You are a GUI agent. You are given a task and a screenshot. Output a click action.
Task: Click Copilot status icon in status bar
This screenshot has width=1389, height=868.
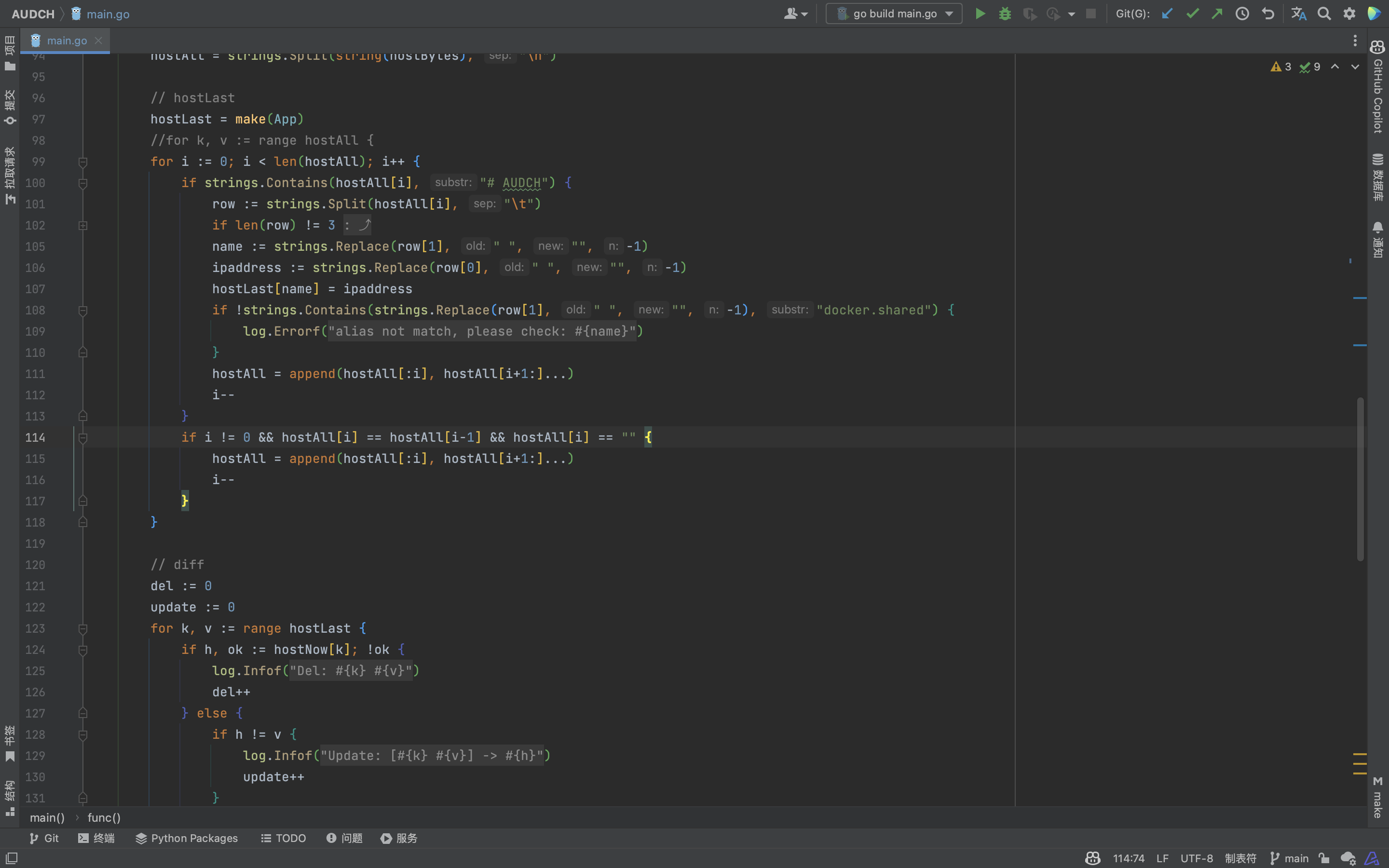click(x=1092, y=858)
